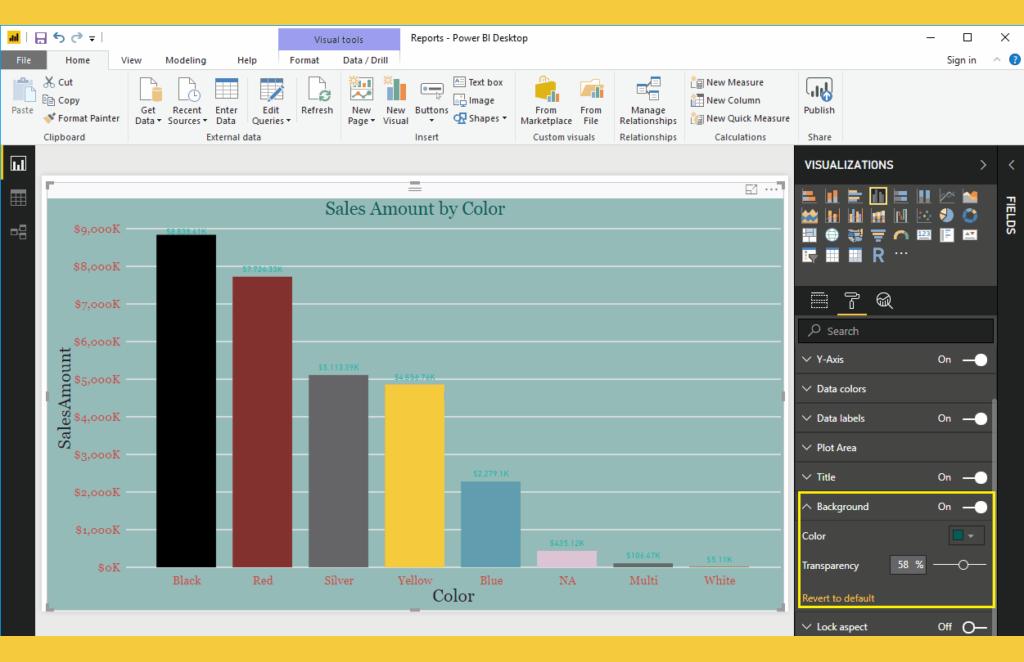Open the Fields well pane icon

pyautogui.click(x=819, y=300)
